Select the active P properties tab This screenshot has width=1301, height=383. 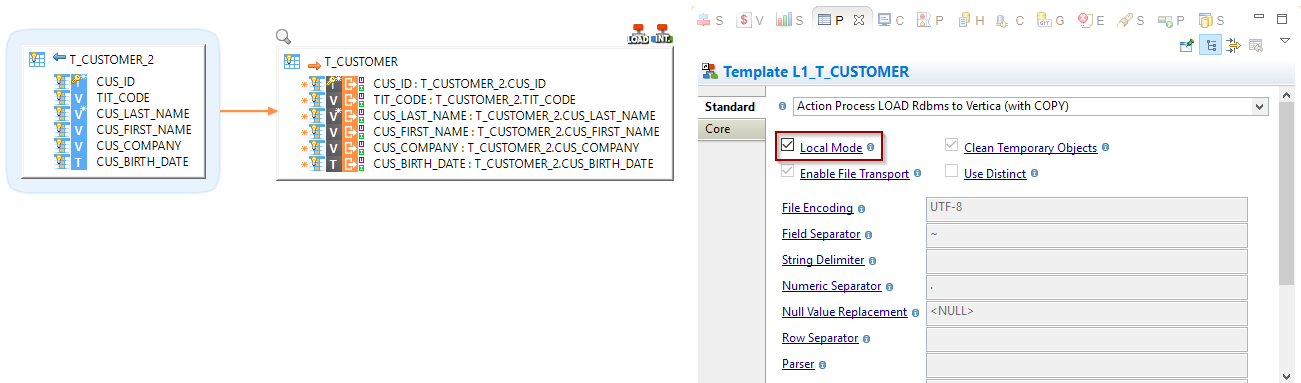click(831, 19)
